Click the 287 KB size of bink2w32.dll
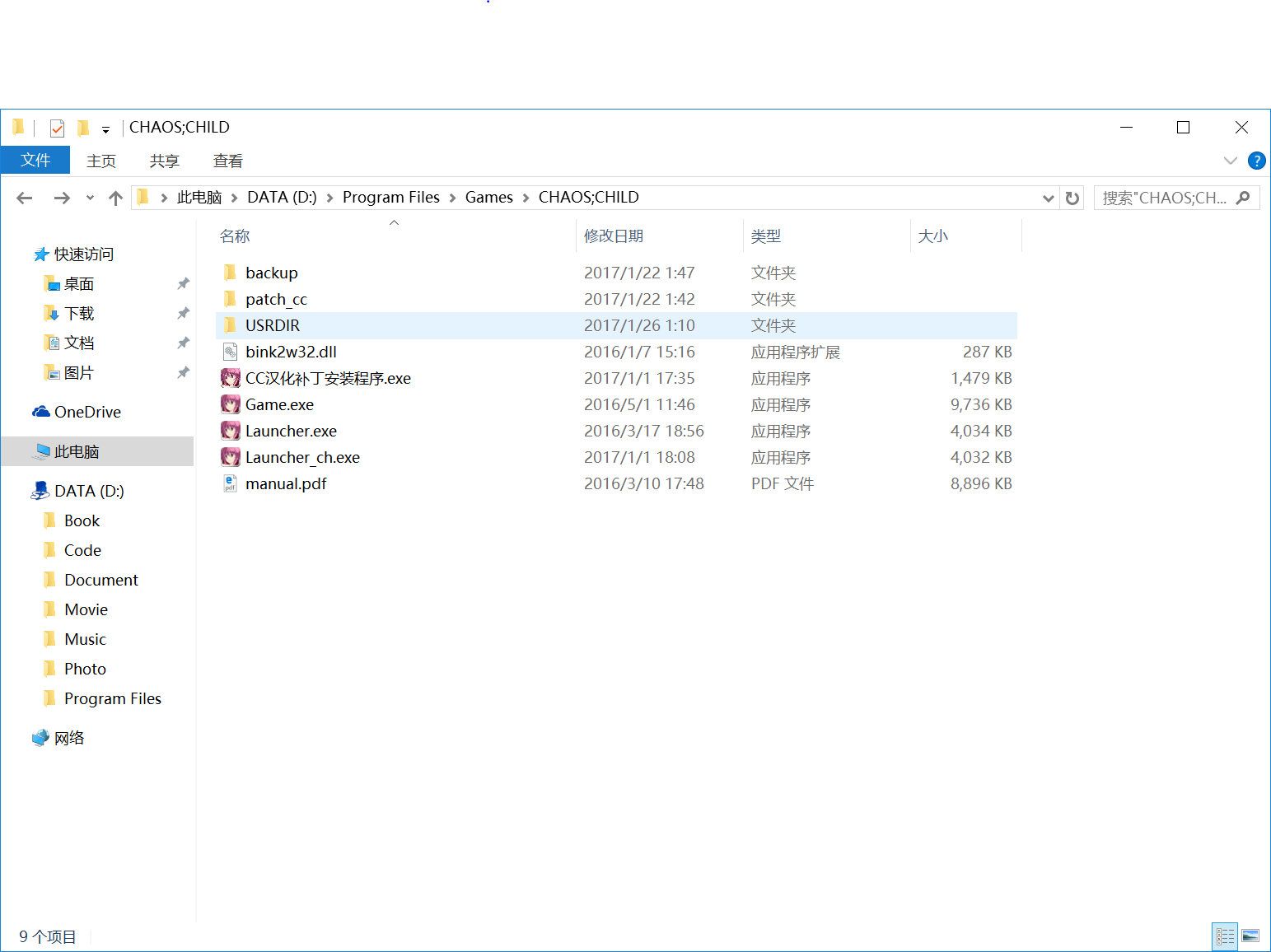The image size is (1271, 952). tap(987, 352)
